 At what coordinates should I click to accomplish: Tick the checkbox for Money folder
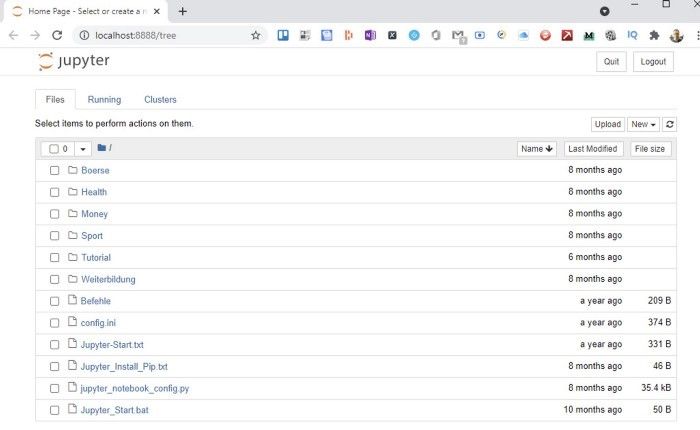point(54,214)
